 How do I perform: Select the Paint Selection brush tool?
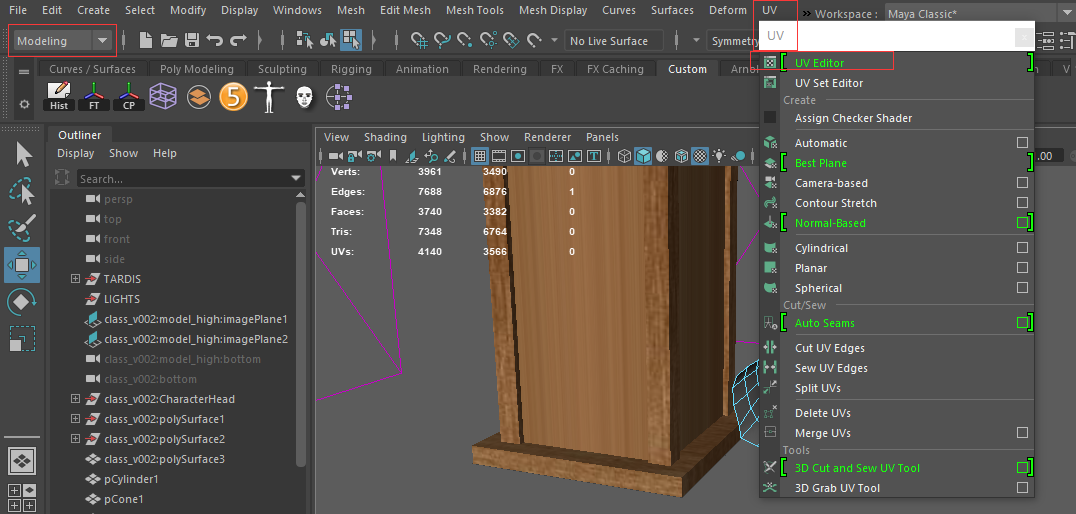pyautogui.click(x=22, y=228)
